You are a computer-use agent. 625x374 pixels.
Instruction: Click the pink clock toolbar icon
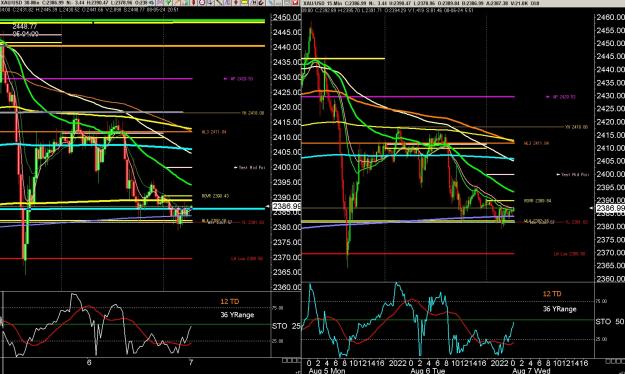(202, 2)
